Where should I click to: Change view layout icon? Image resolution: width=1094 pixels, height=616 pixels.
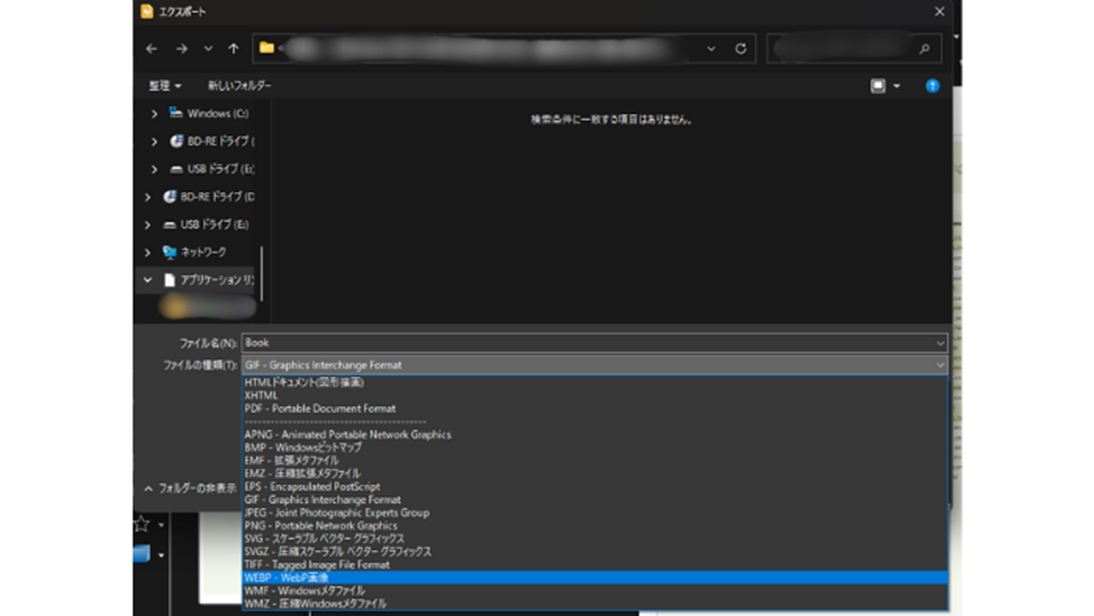(x=878, y=86)
